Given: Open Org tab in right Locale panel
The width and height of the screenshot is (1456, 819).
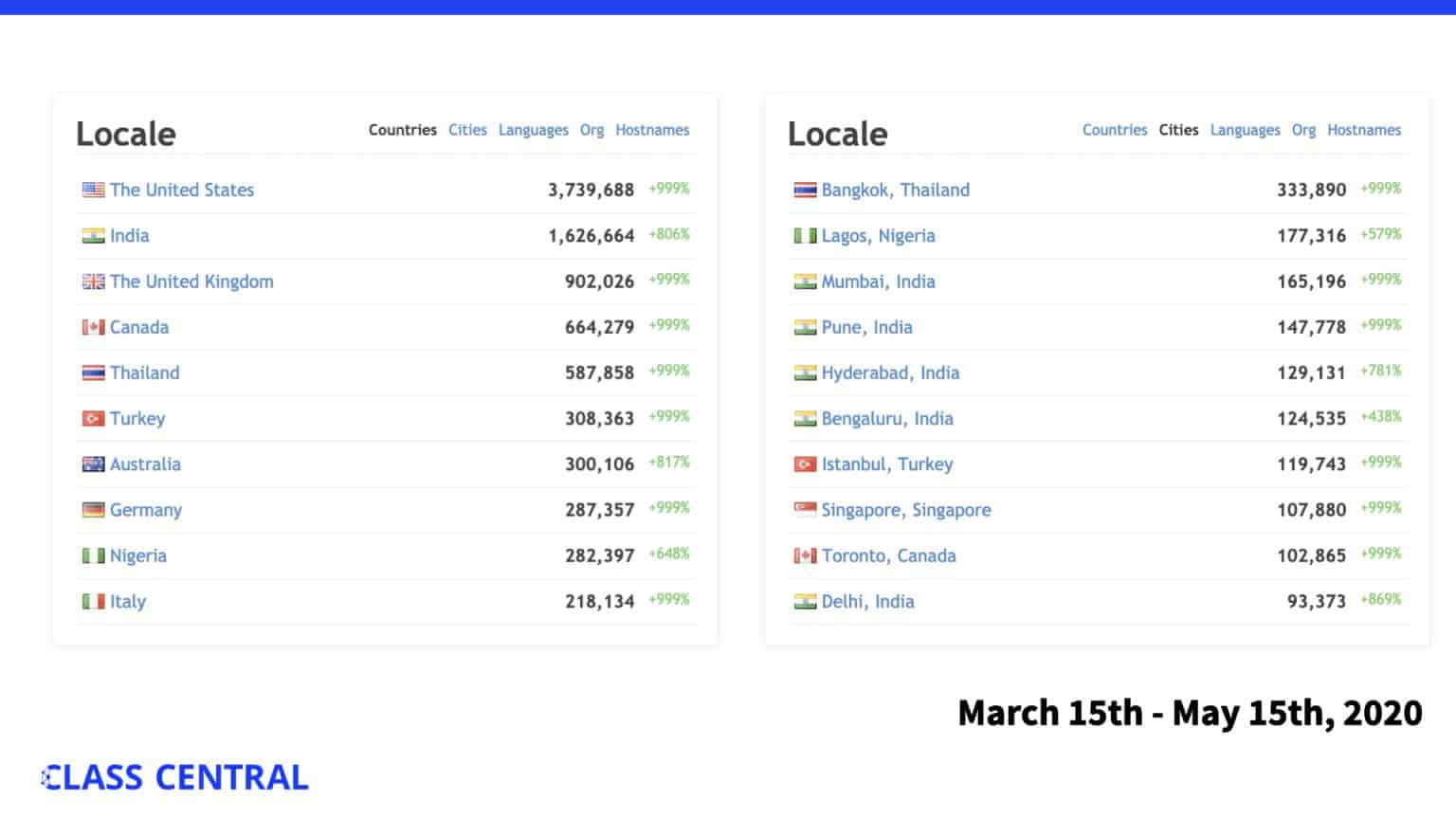Looking at the screenshot, I should tap(1303, 131).
